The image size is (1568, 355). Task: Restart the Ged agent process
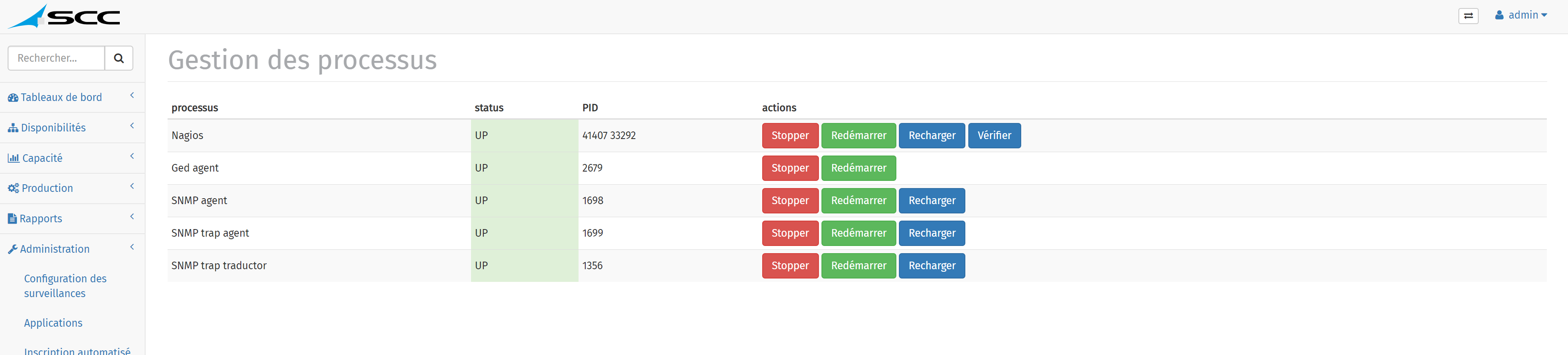(858, 168)
